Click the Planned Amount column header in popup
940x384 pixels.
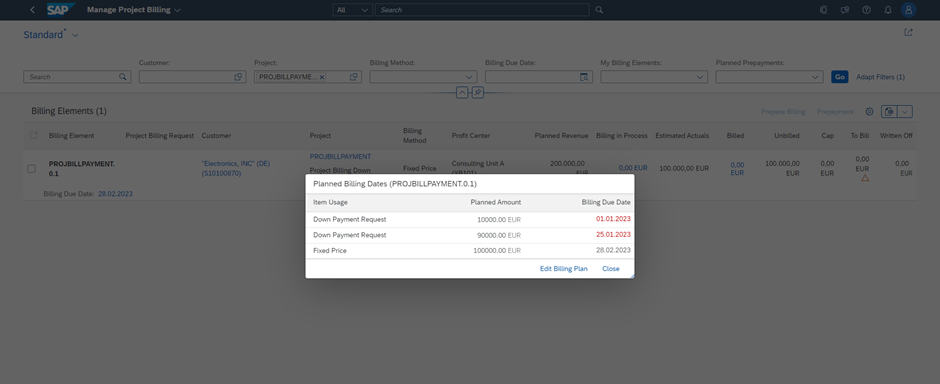[496, 202]
